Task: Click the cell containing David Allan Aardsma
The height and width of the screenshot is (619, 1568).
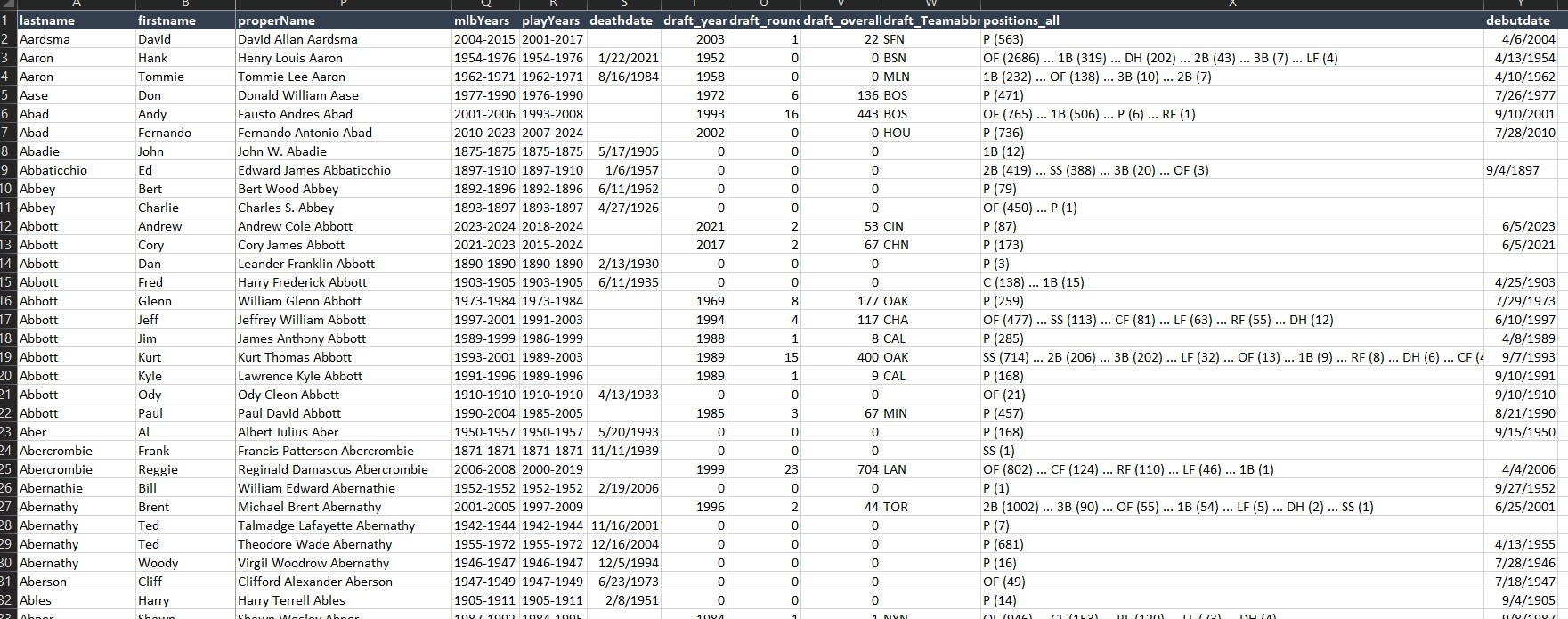Action: 343,39
